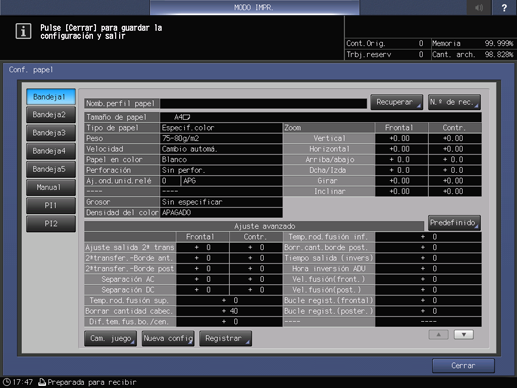Click the down arrow page button

click(x=464, y=335)
